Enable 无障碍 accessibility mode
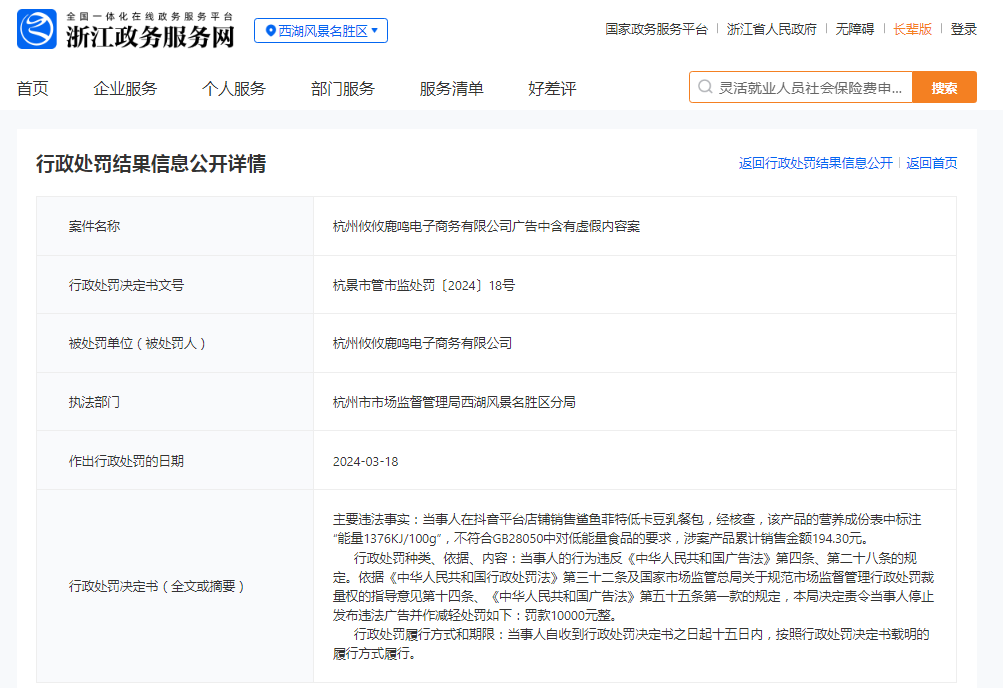1003x688 pixels. pos(855,29)
